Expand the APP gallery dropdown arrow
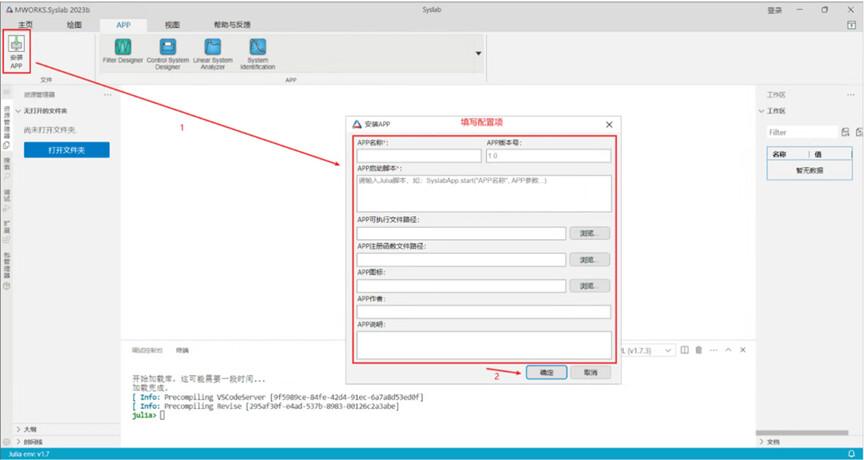Viewport: 864px width, 460px height. [478, 53]
